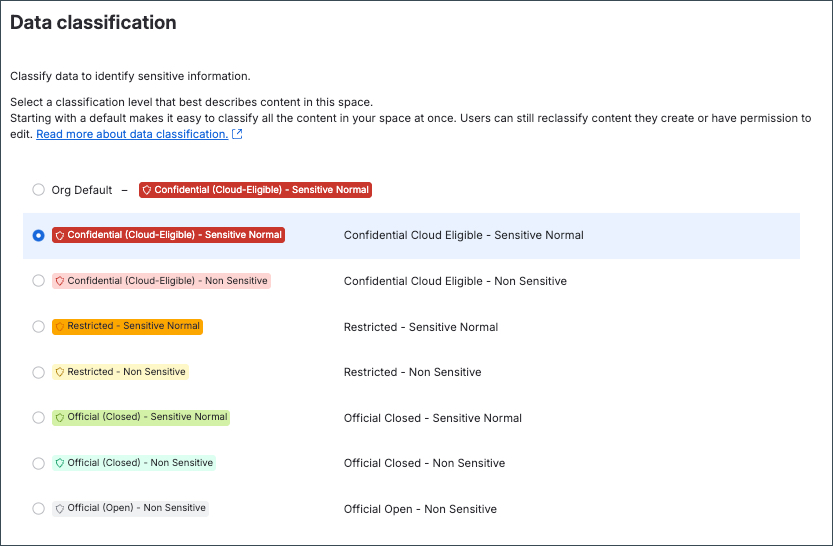Click the Official Open - Non Sensitive description text
This screenshot has height=546, width=833.
pyautogui.click(x=420, y=509)
